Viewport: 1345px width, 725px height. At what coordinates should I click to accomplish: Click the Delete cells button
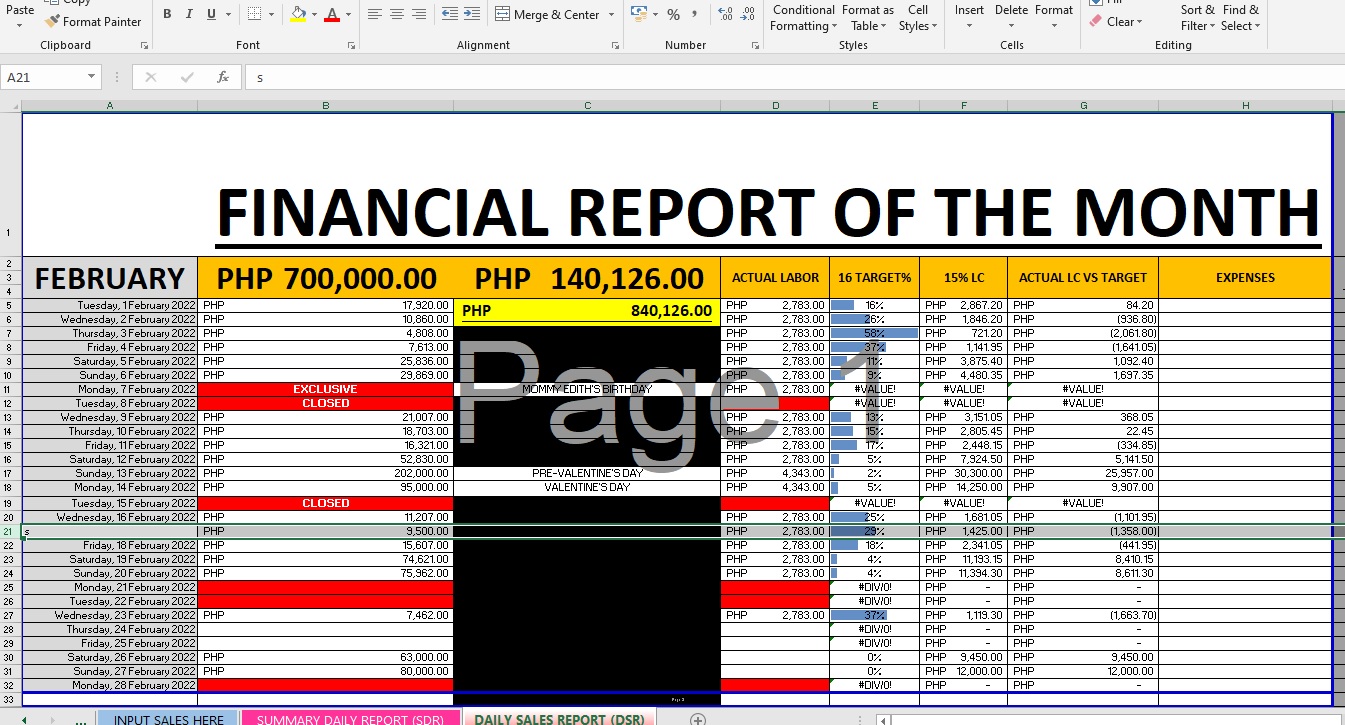(1011, 16)
